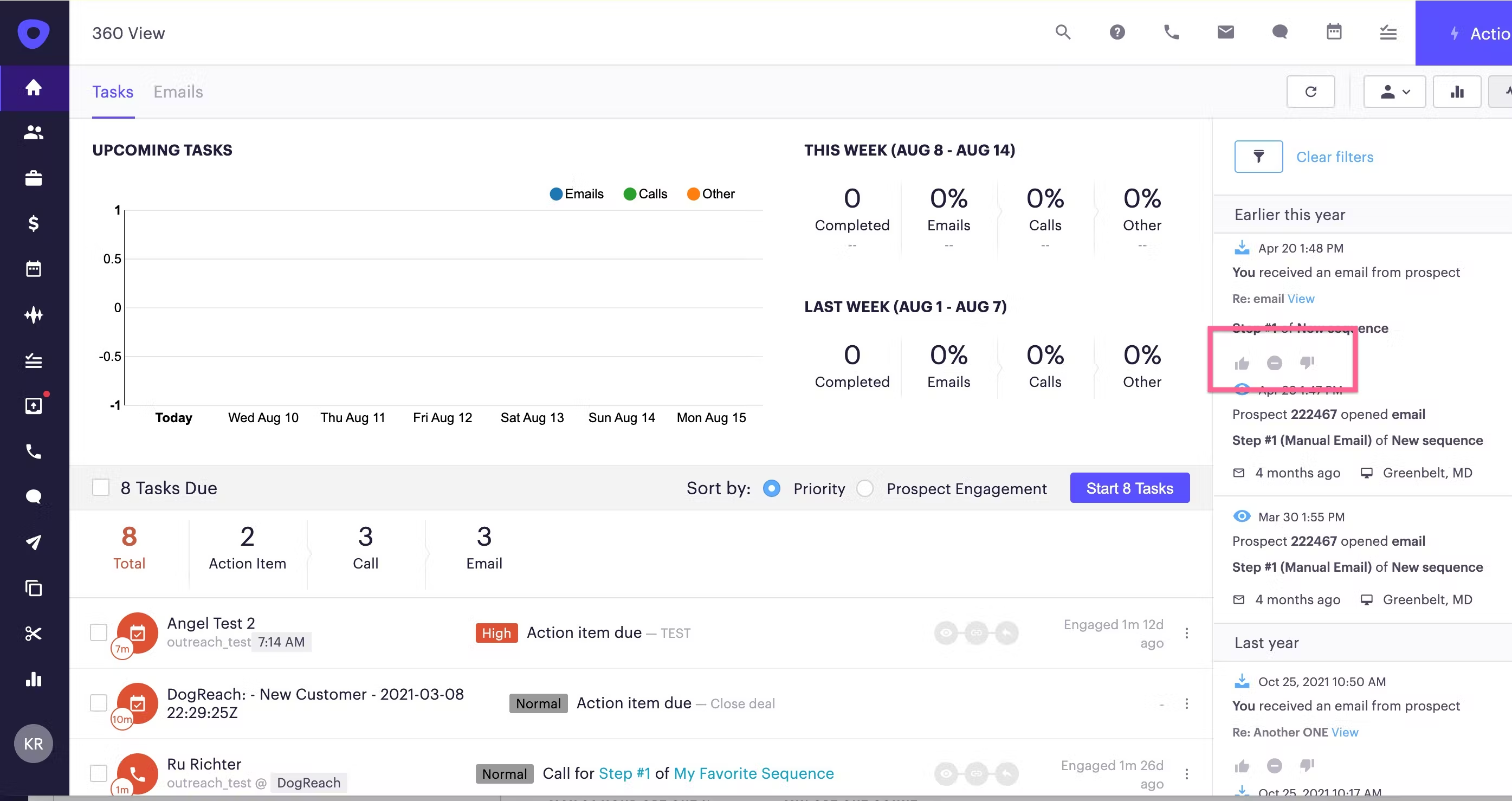The image size is (1512, 801).
Task: Open the download inbox icon with red dot
Action: pyautogui.click(x=34, y=405)
